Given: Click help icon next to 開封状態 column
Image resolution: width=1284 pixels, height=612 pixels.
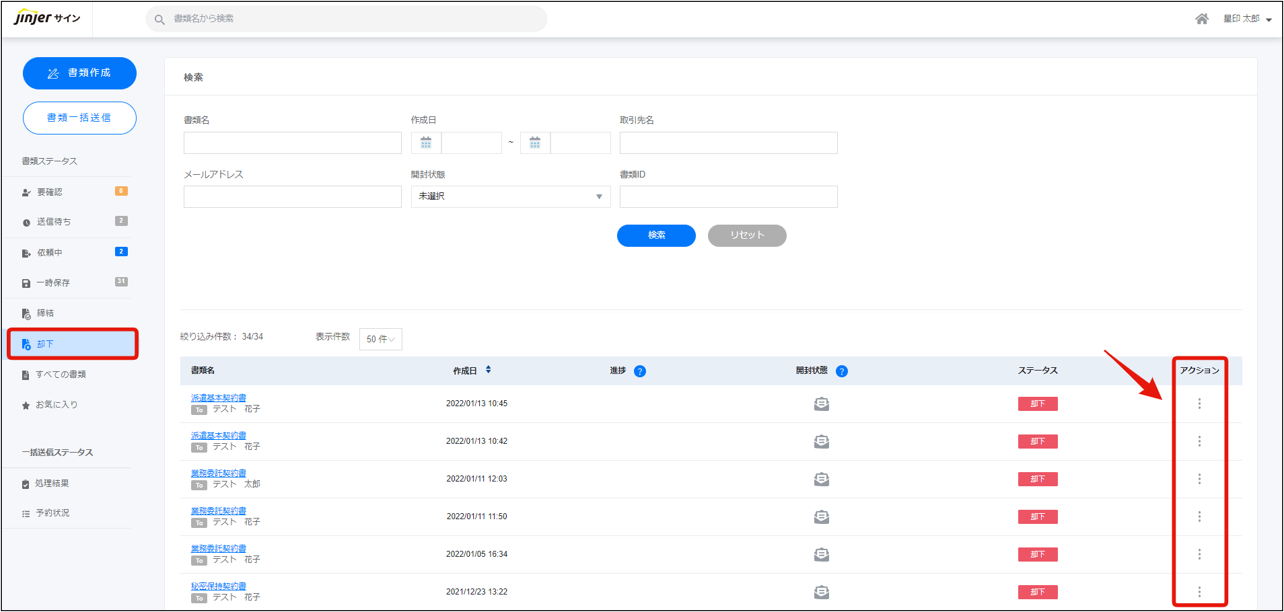Looking at the screenshot, I should tap(842, 371).
